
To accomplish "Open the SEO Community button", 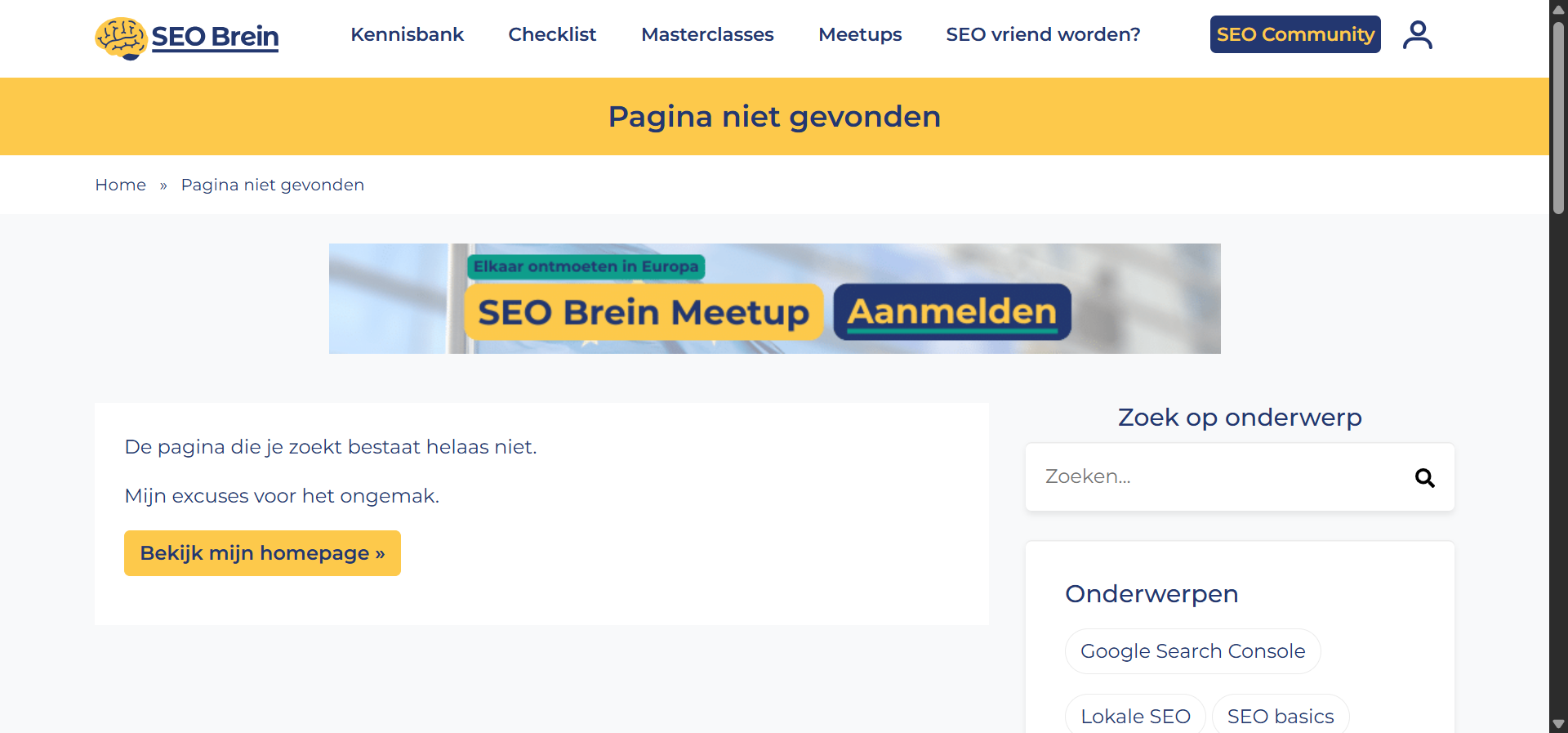I will [x=1294, y=34].
